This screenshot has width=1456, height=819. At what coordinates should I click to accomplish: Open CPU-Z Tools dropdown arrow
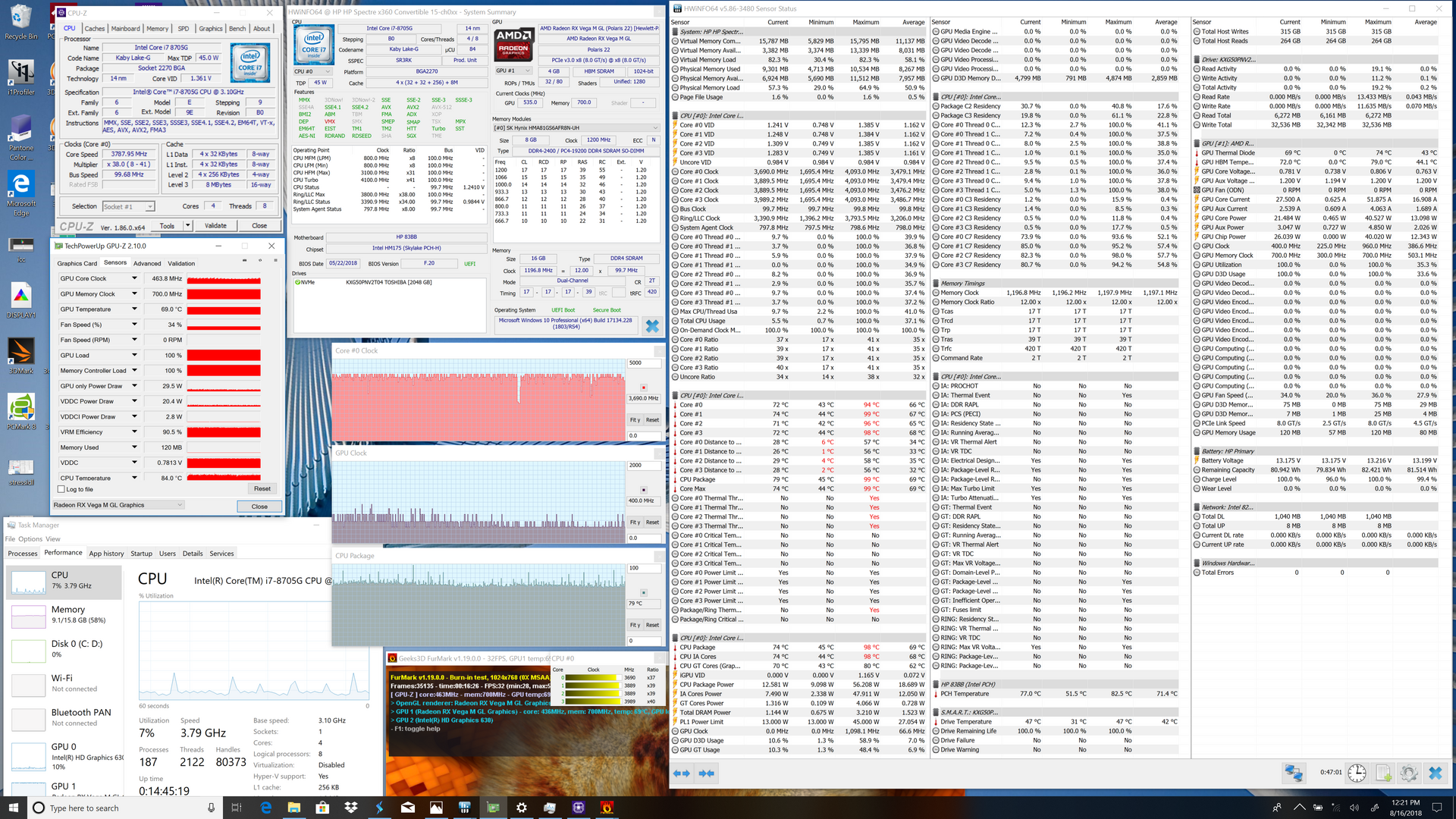[x=187, y=226]
